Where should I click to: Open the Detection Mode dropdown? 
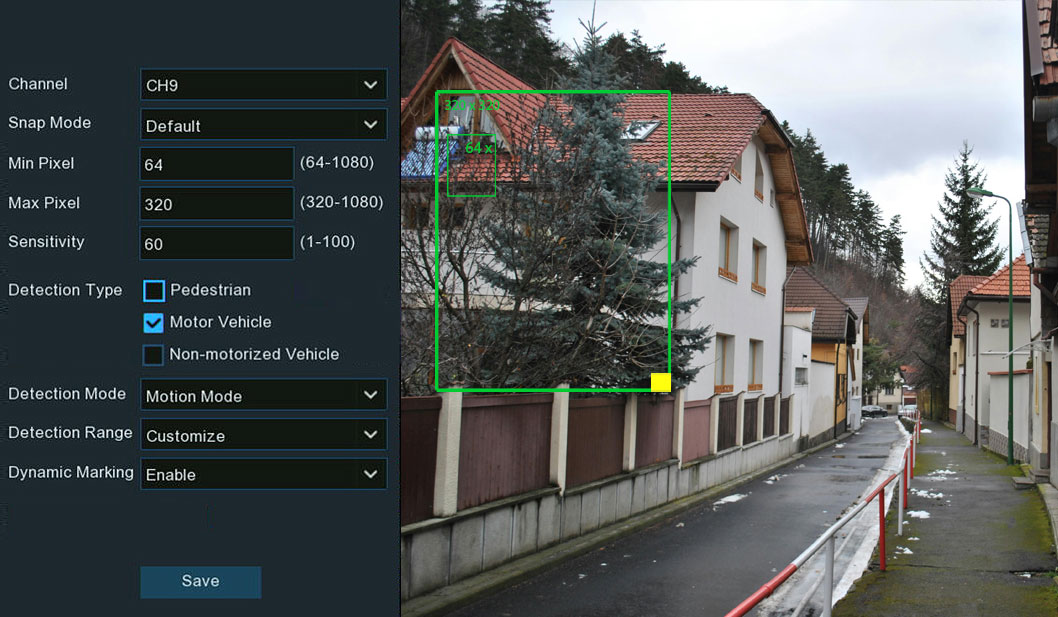(263, 394)
